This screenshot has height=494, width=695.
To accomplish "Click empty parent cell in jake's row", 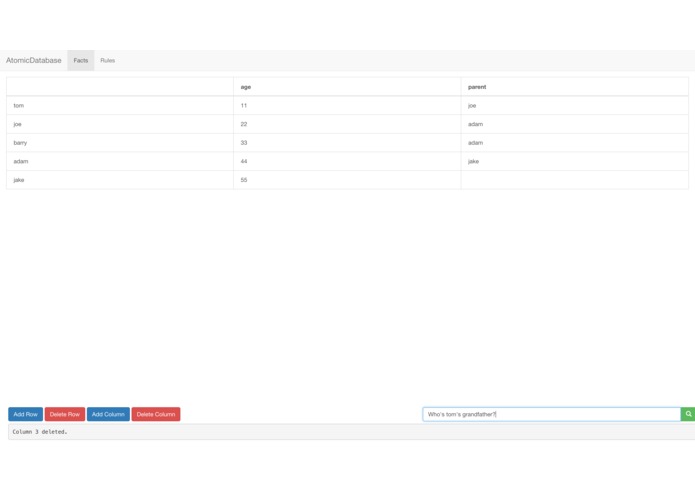I will [574, 180].
